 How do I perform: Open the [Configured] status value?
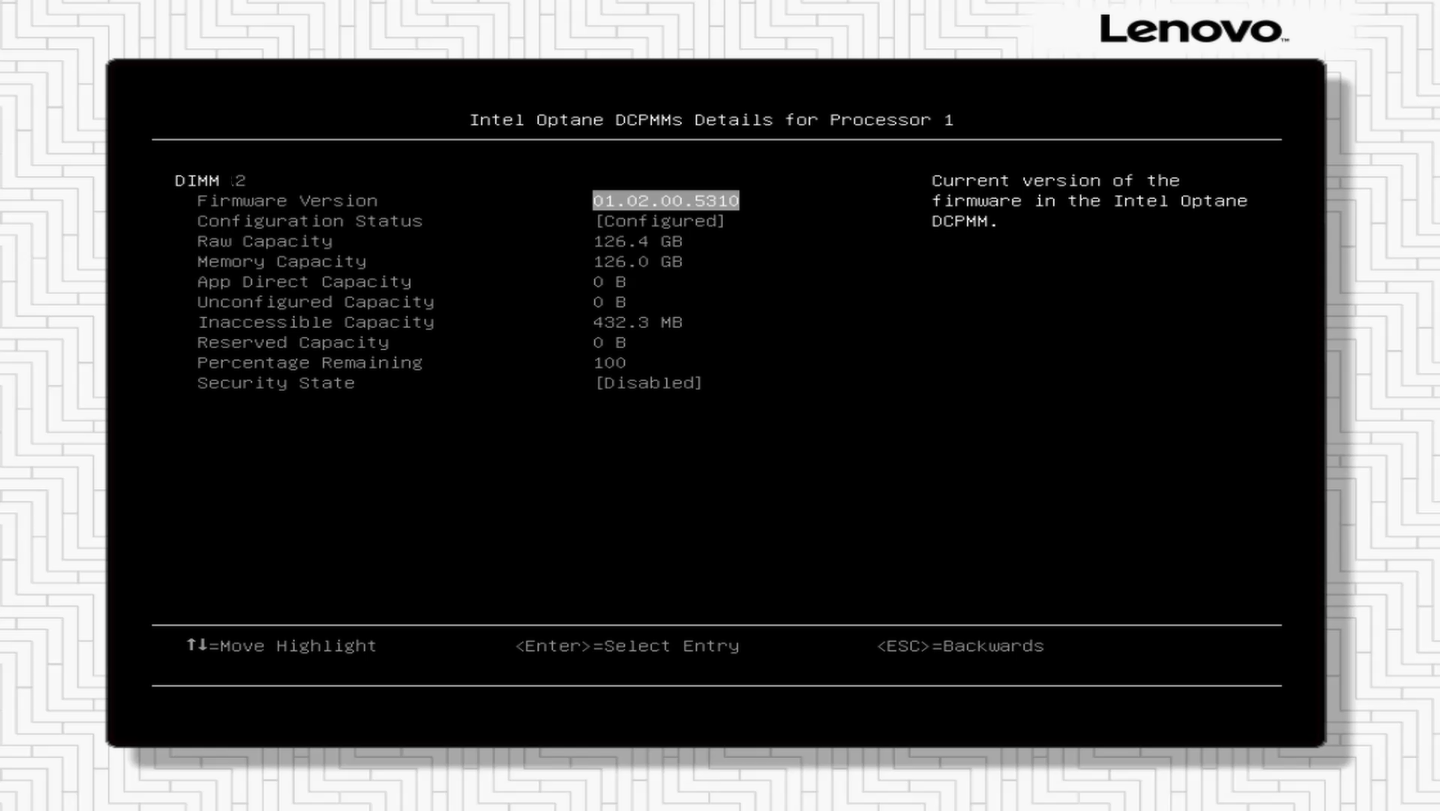point(660,221)
